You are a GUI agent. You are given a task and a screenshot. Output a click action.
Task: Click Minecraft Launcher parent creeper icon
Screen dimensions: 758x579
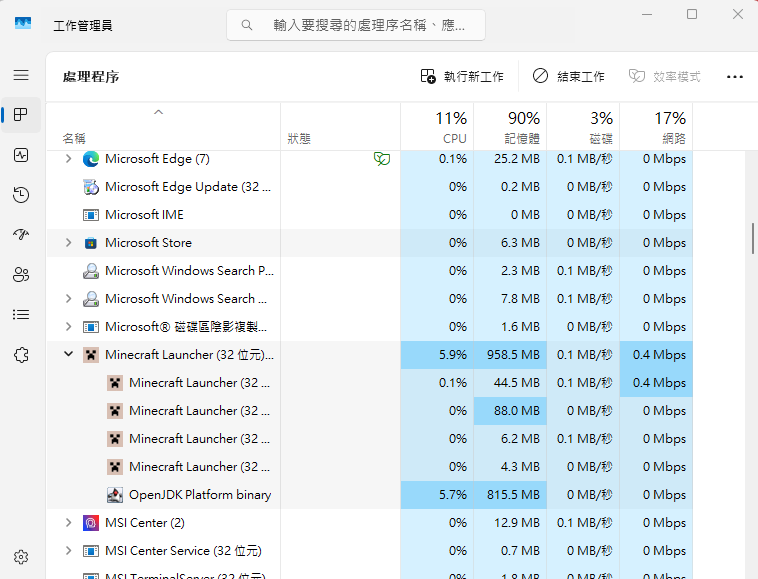[91, 355]
